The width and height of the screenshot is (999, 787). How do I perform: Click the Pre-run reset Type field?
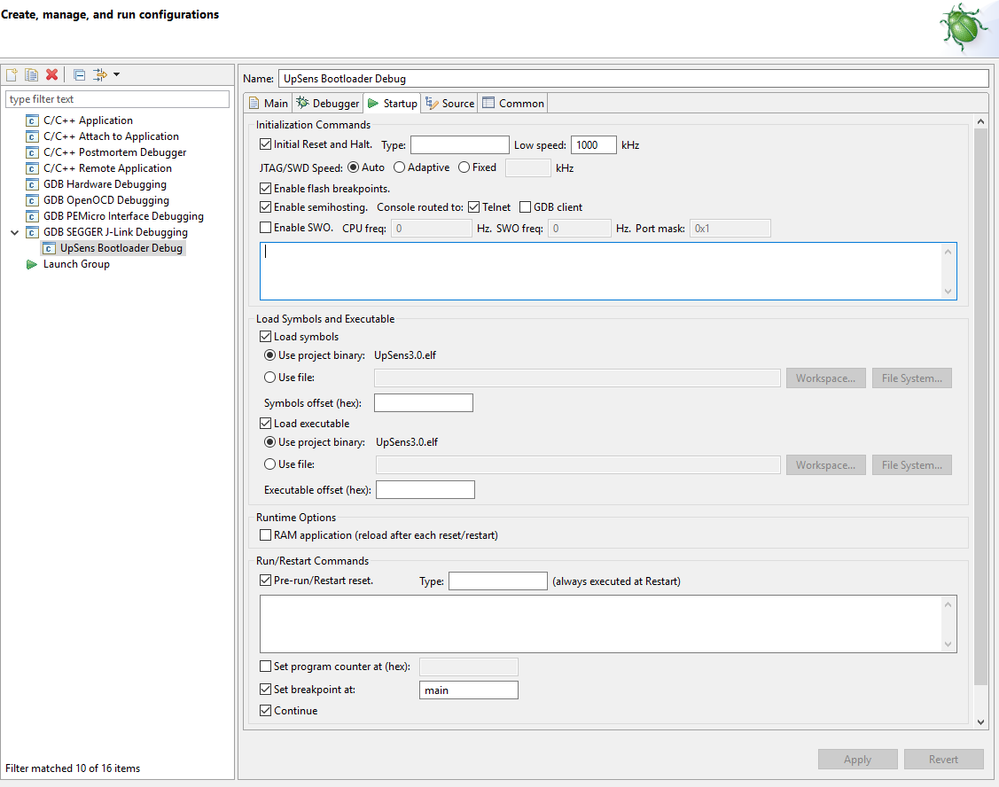tap(498, 581)
